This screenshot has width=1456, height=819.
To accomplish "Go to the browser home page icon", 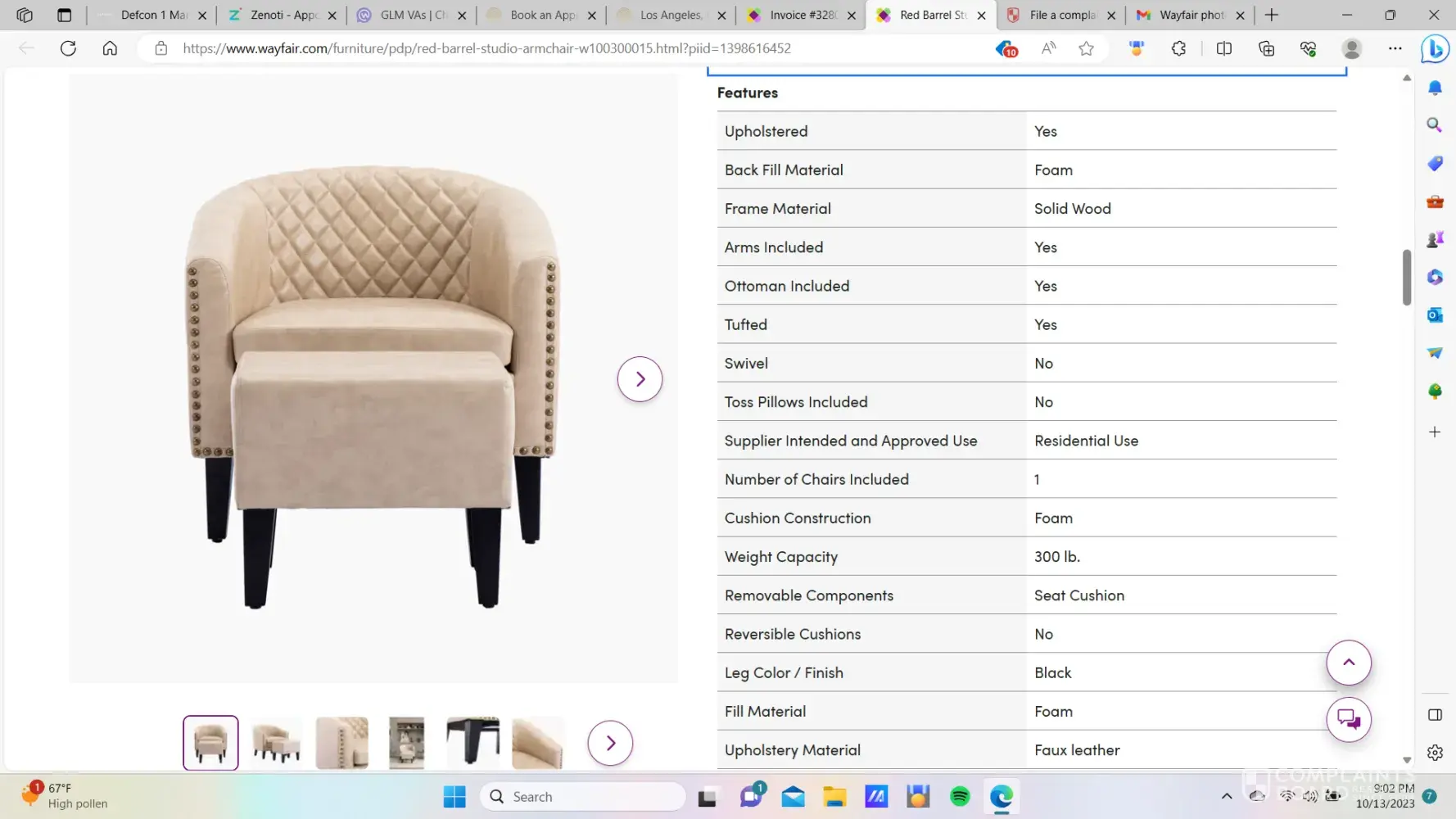I will [110, 48].
